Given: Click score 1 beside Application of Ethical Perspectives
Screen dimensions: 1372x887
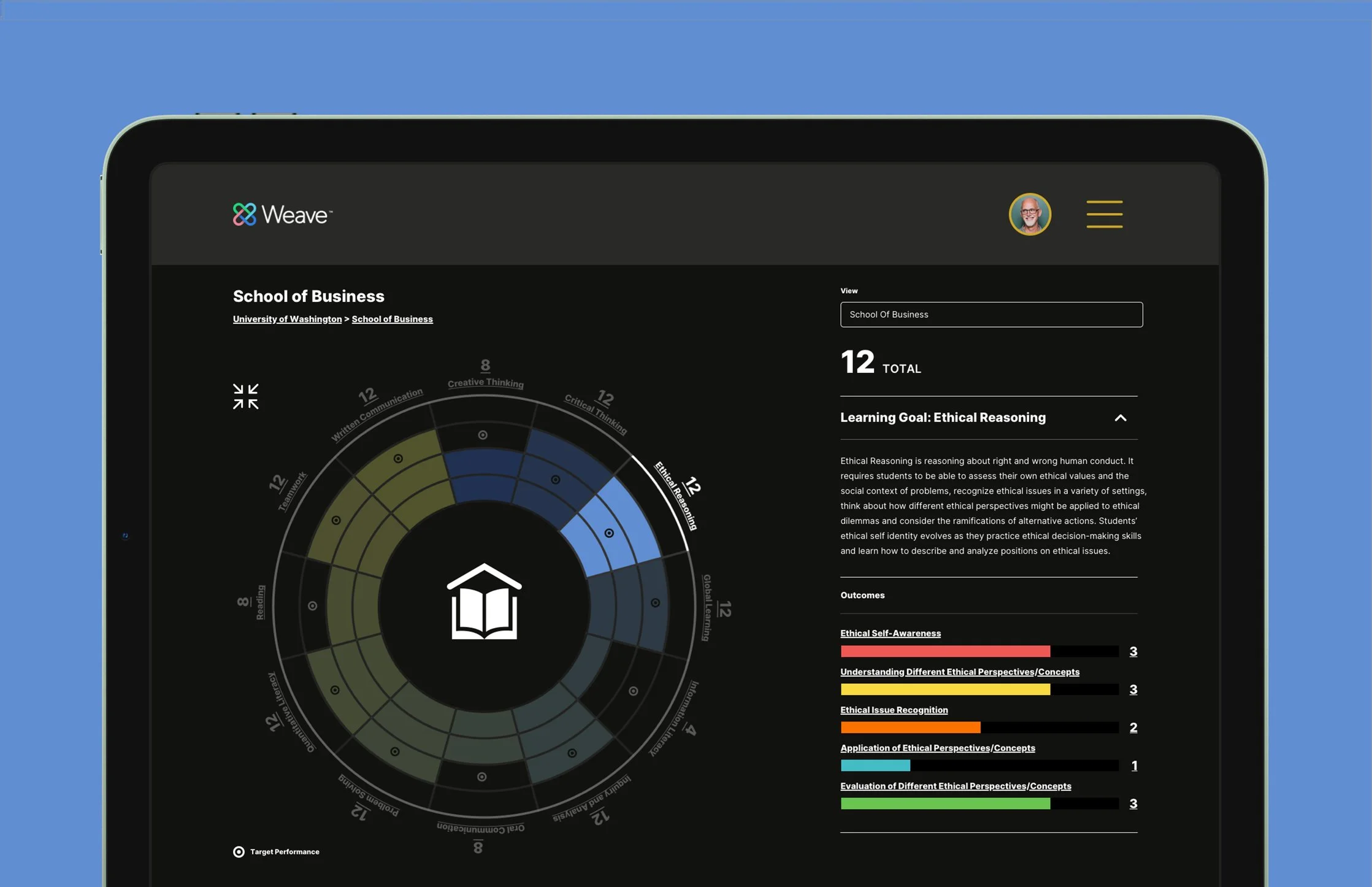Looking at the screenshot, I should [x=1134, y=766].
